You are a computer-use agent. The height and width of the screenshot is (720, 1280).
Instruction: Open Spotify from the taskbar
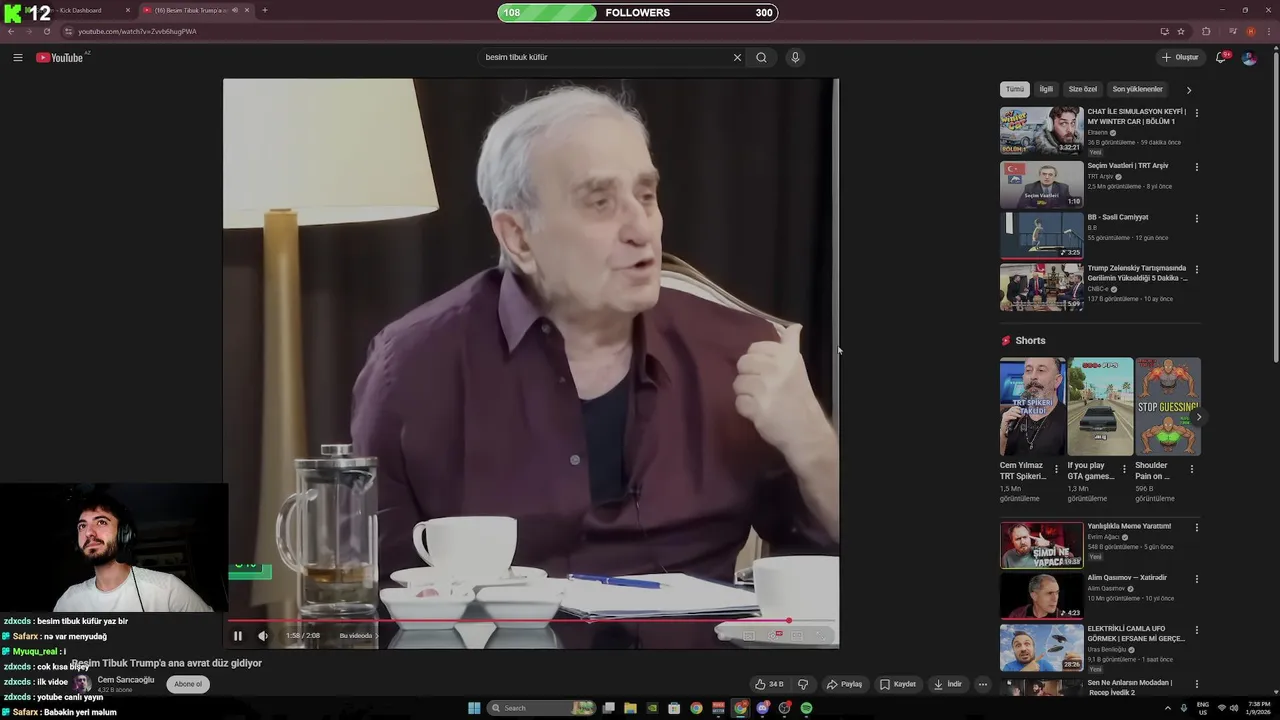tap(806, 708)
